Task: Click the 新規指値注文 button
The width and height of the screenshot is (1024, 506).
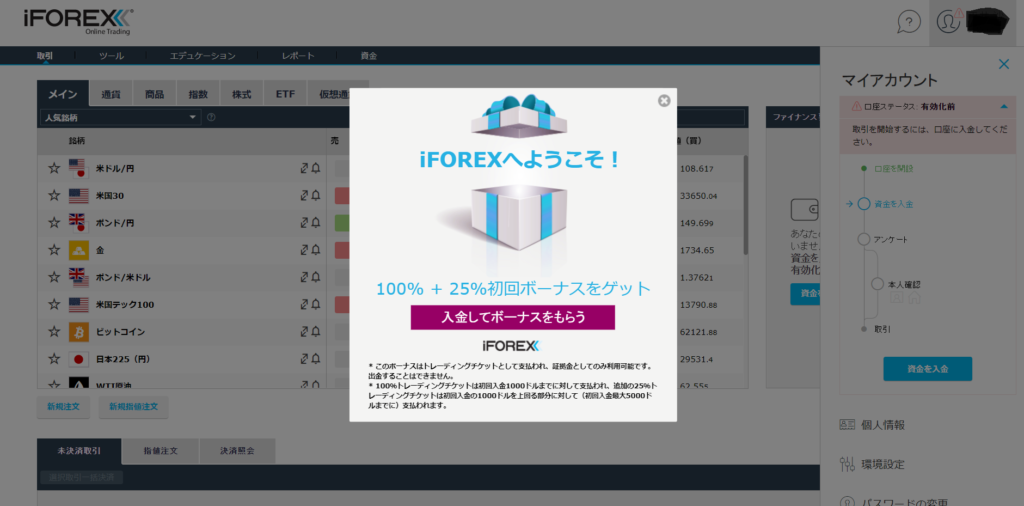Action: click(133, 407)
